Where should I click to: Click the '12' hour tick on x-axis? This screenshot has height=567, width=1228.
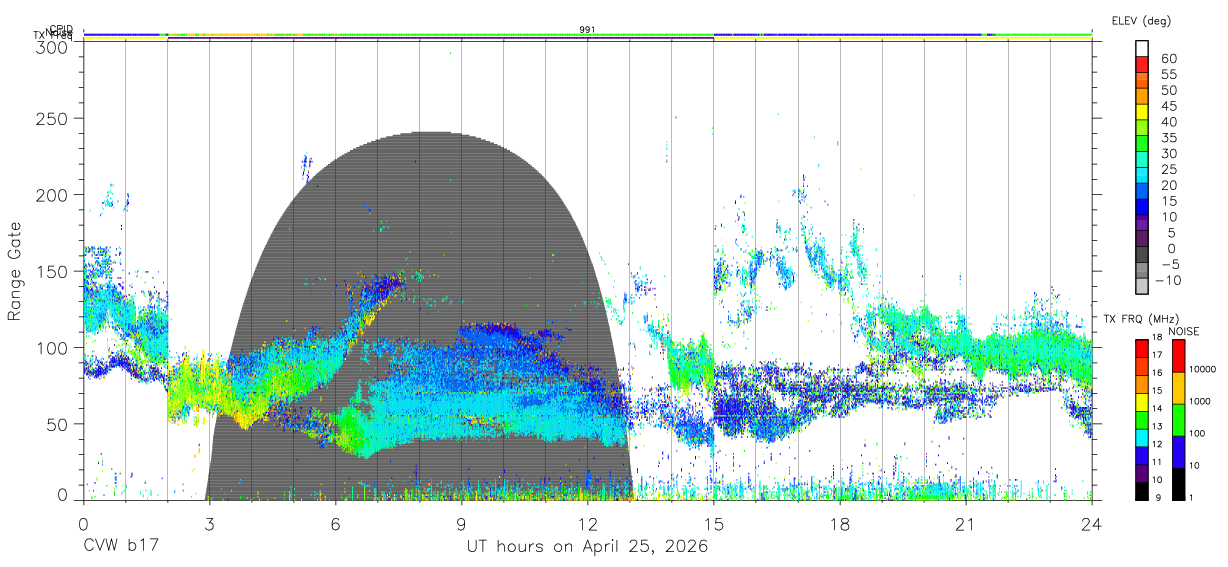click(x=587, y=524)
